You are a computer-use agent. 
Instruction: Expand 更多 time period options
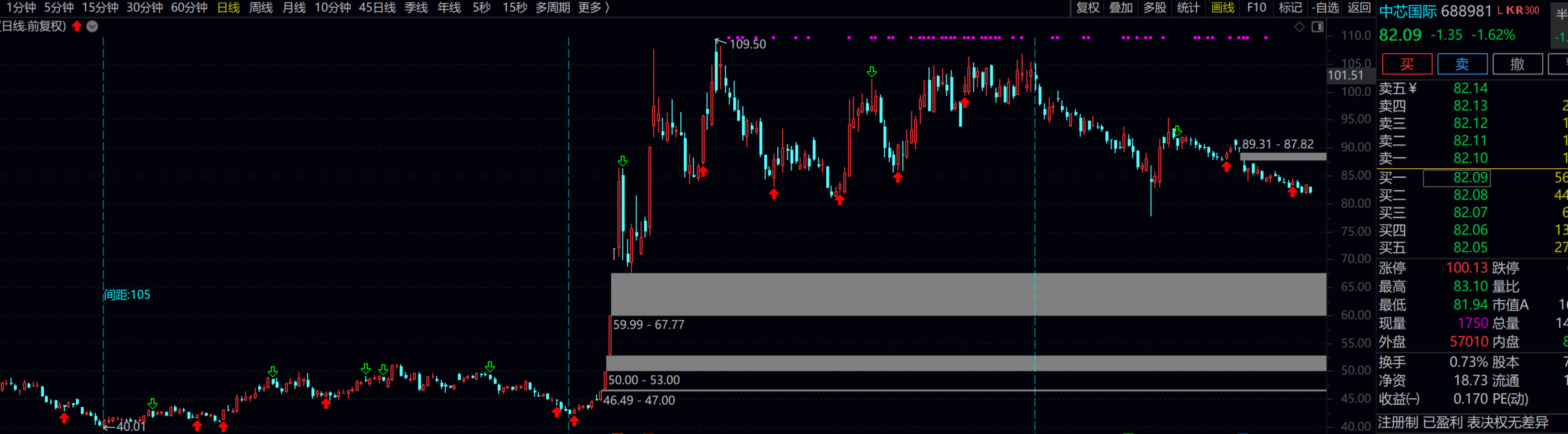click(593, 8)
